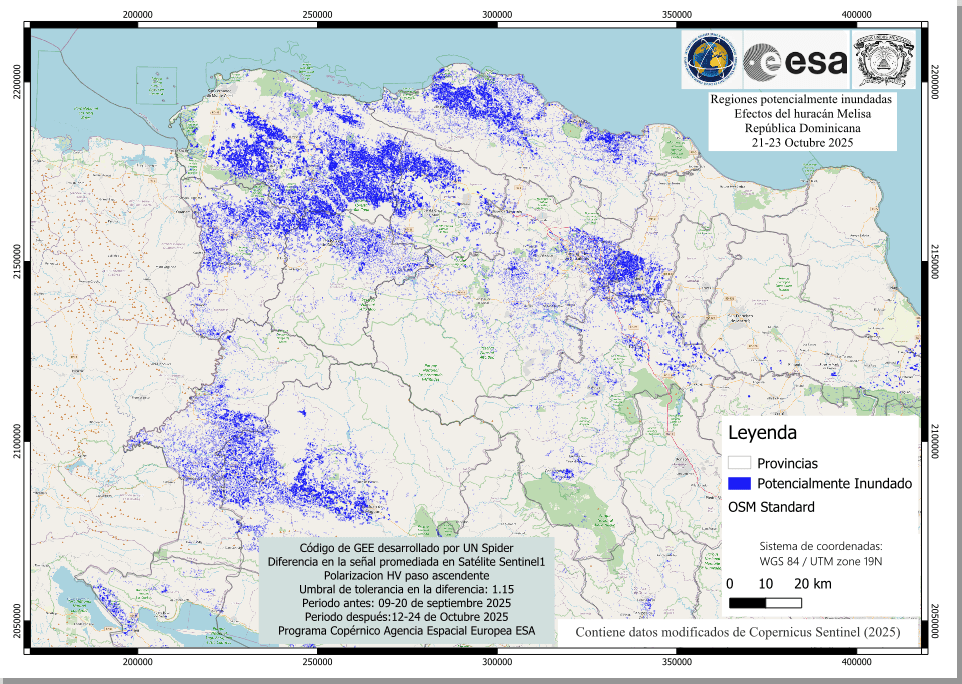The height and width of the screenshot is (684, 962).
Task: Click the 20 km scale label
Action: (x=812, y=583)
